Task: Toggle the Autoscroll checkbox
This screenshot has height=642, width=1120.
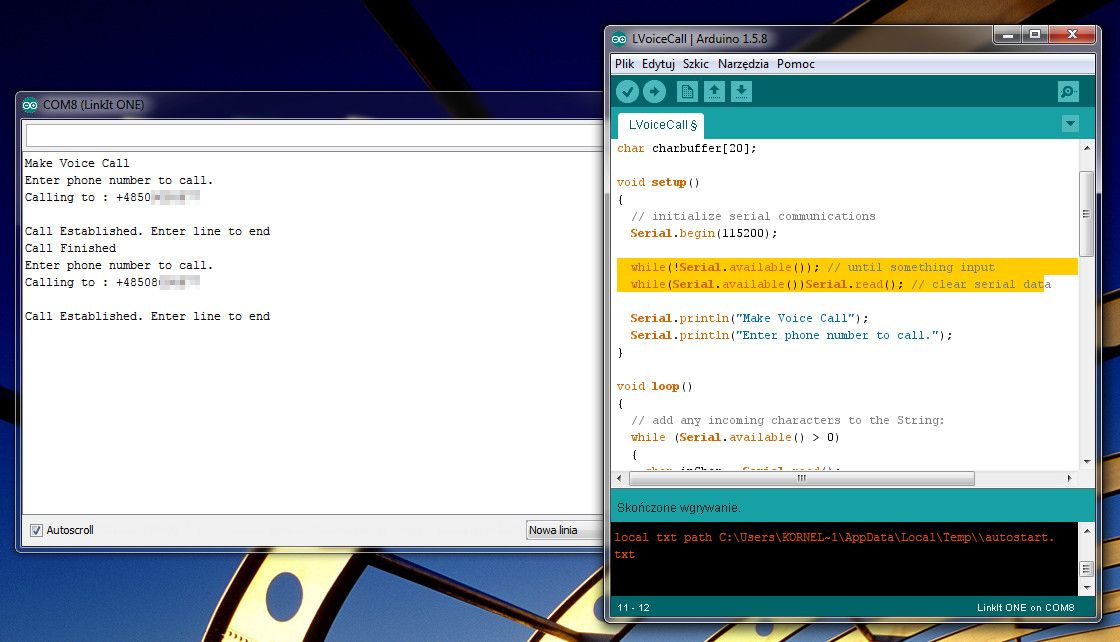Action: 36,530
